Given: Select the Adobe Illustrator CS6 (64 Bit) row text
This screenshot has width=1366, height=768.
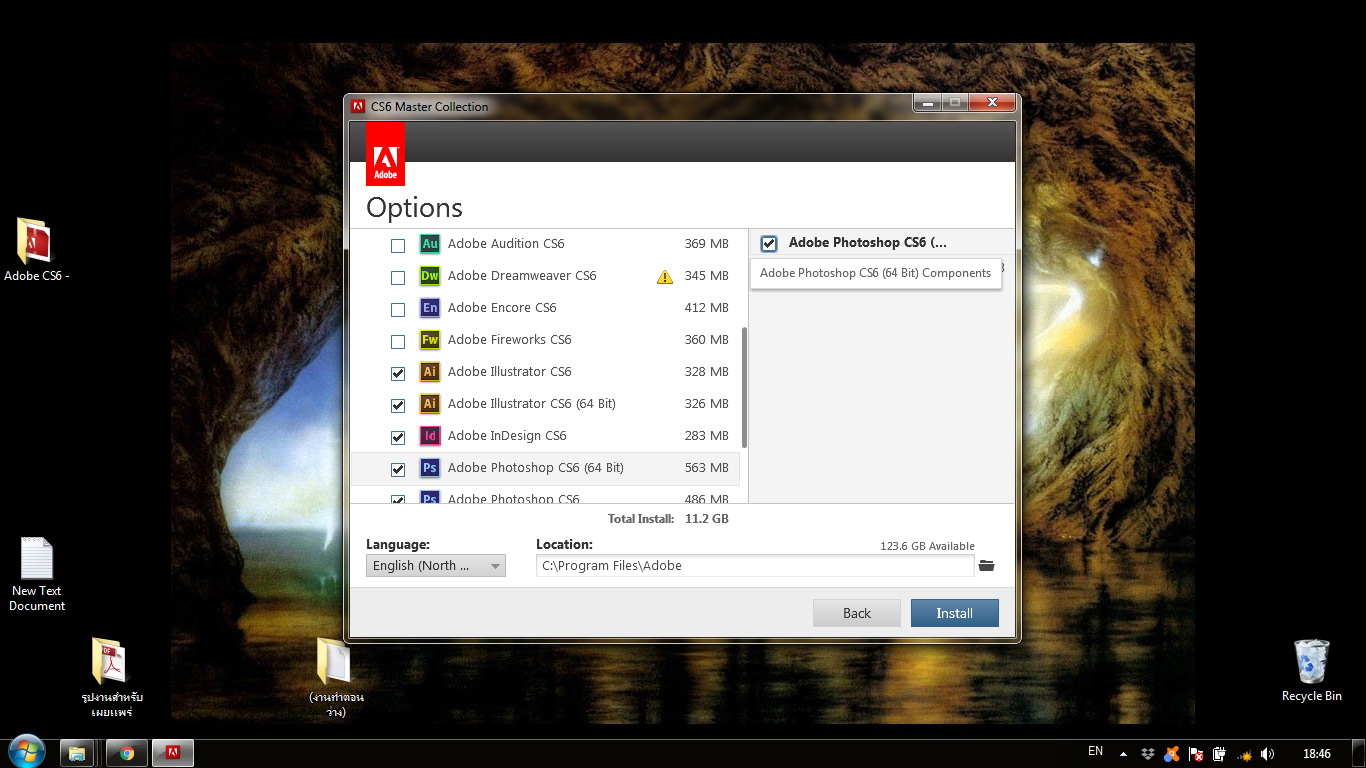Looking at the screenshot, I should pos(532,404).
